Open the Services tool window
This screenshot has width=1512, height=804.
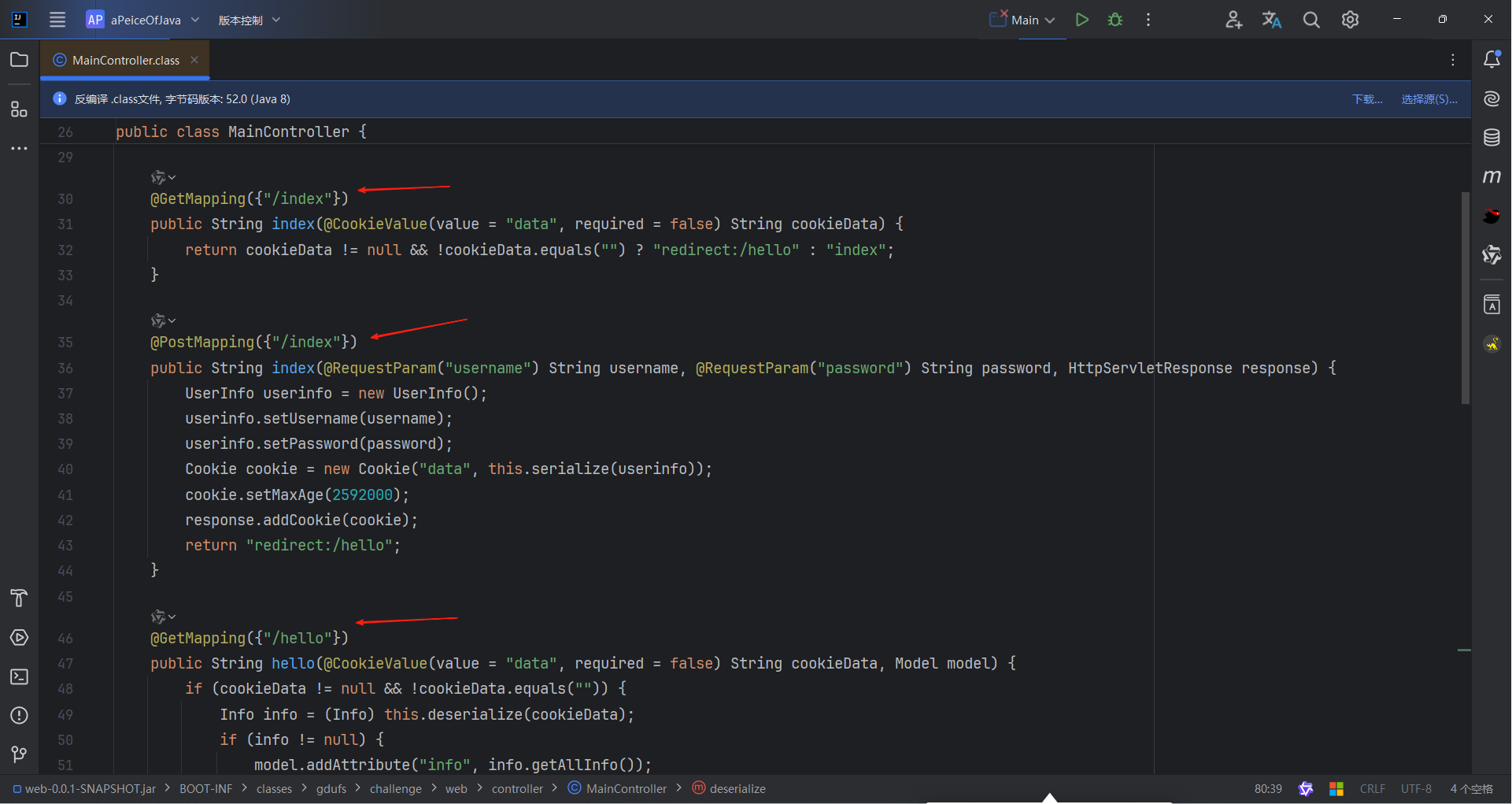(20, 637)
